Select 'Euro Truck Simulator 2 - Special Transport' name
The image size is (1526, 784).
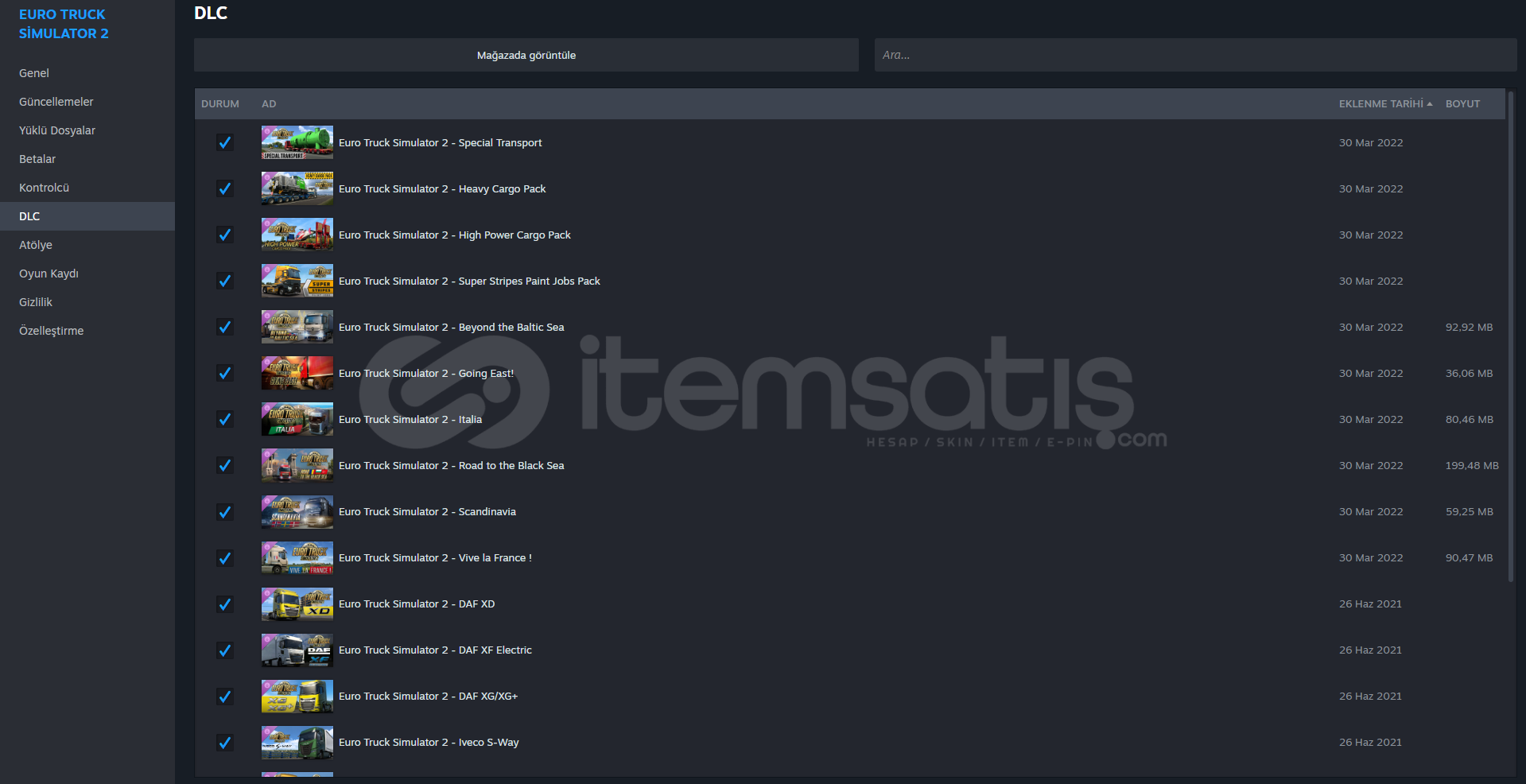[441, 143]
